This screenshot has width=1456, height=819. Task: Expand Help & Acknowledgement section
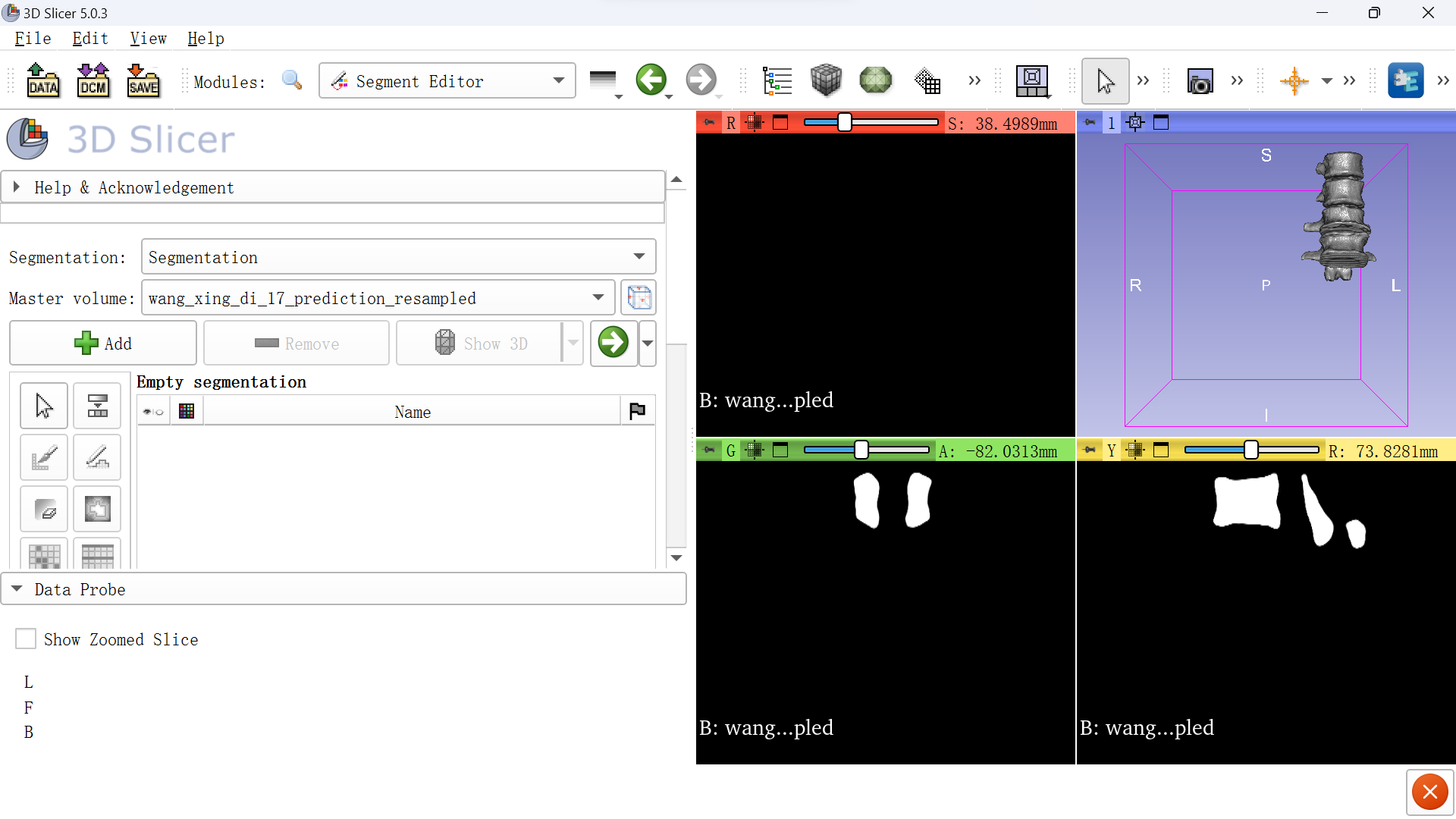(x=332, y=187)
